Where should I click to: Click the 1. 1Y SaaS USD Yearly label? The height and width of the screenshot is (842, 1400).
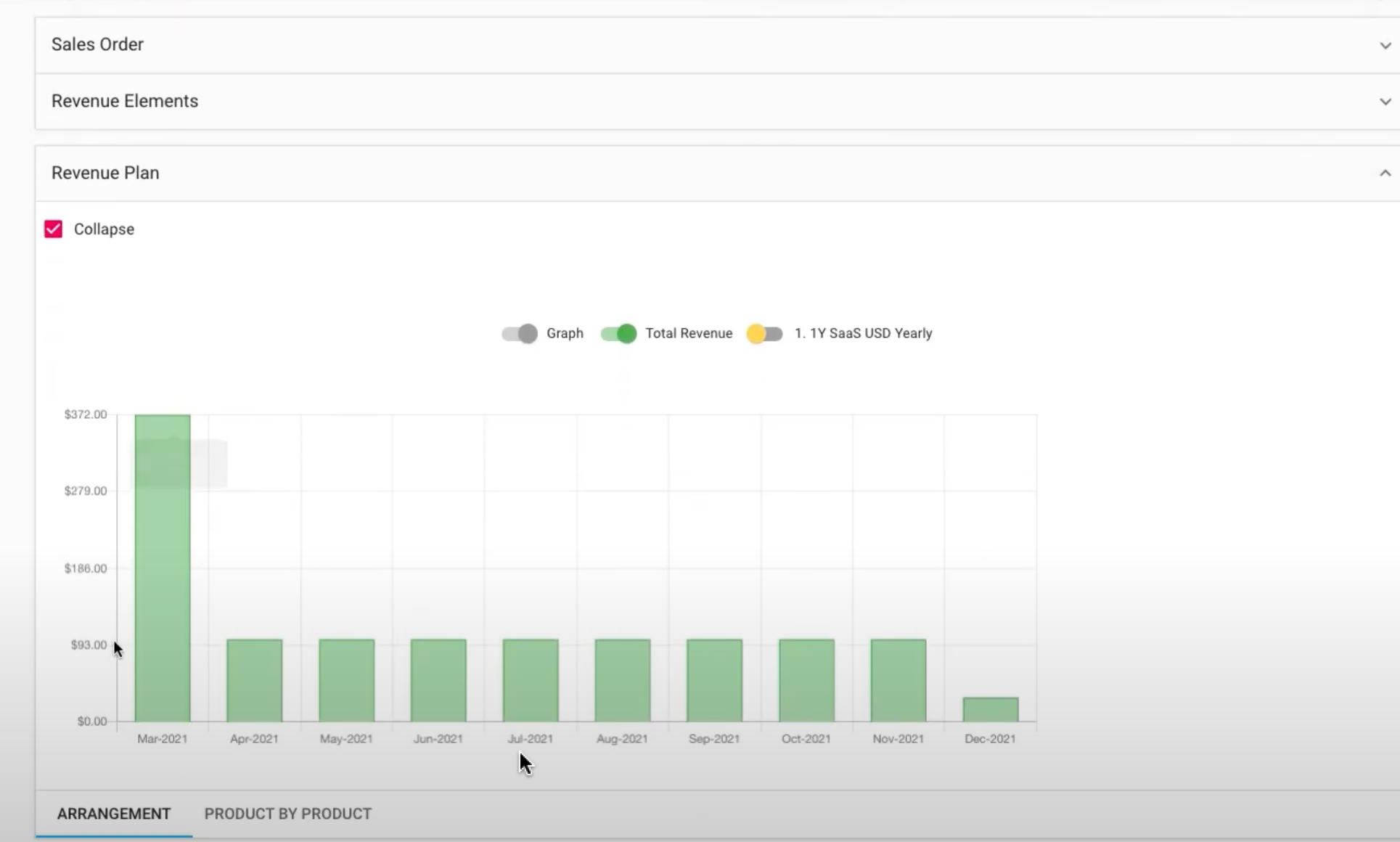[863, 333]
